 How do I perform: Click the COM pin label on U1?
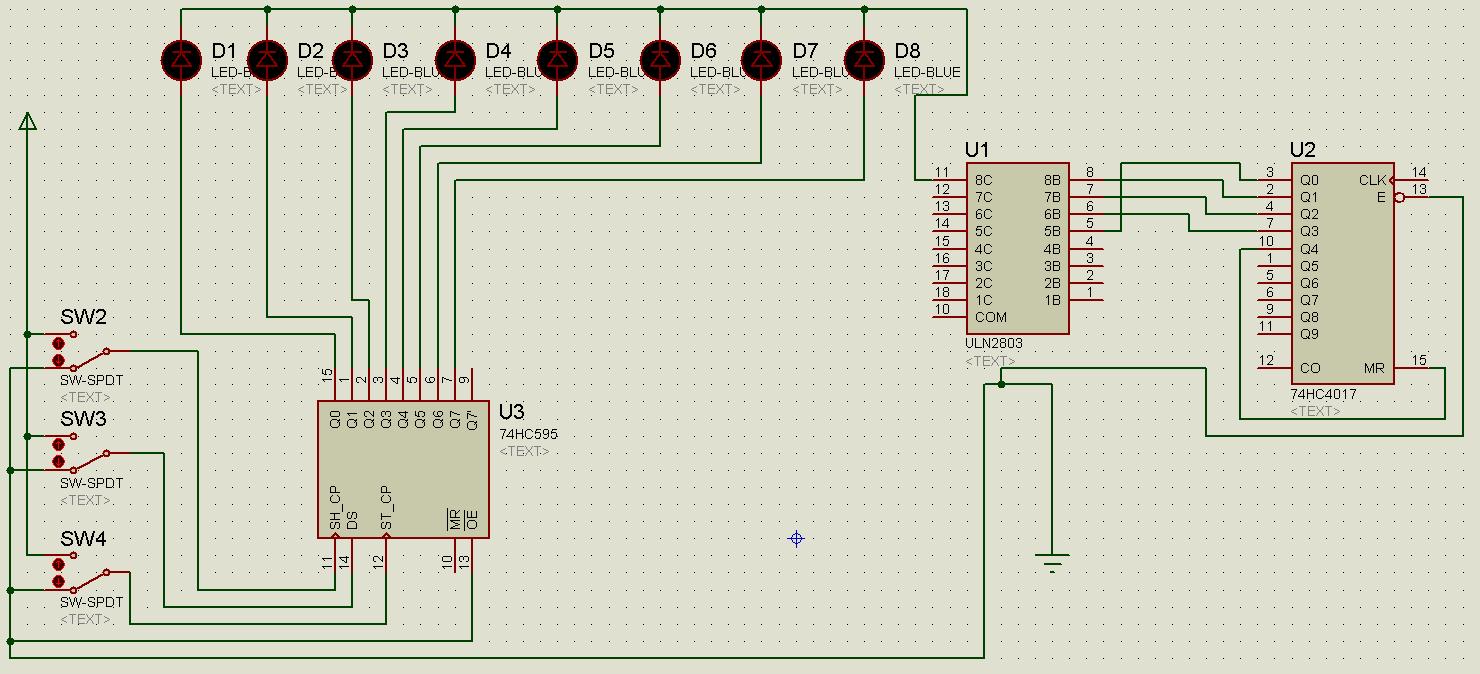coord(991,317)
